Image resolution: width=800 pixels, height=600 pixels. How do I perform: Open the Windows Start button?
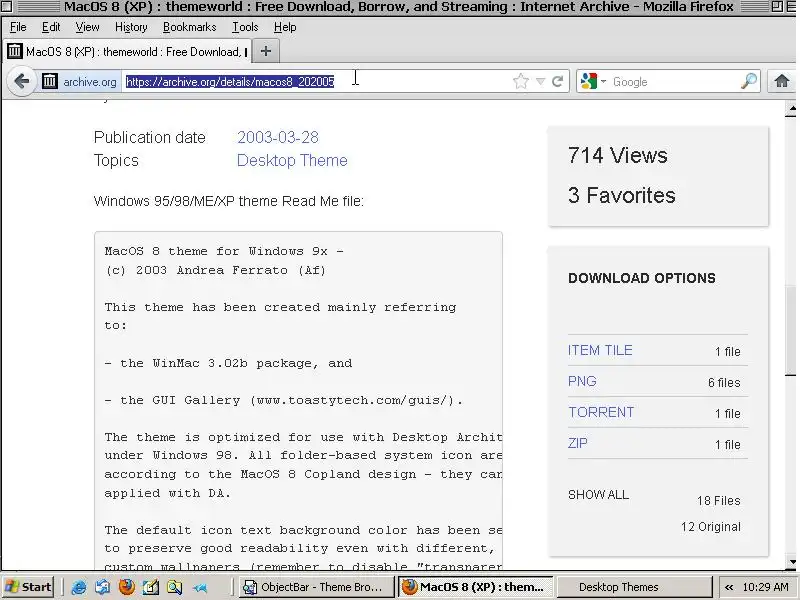(x=28, y=587)
